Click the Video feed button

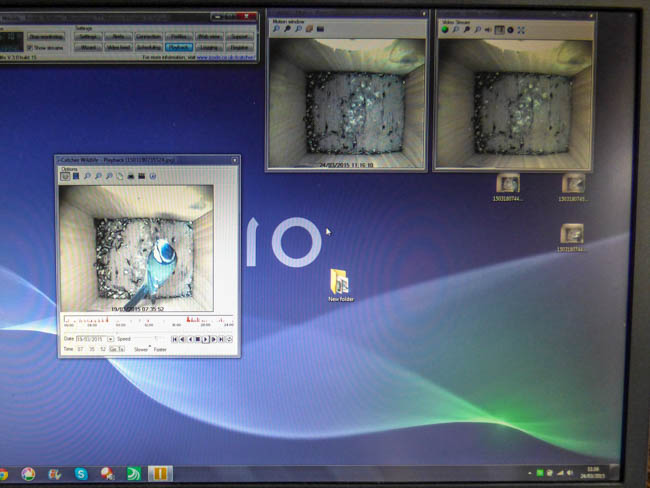tap(119, 47)
